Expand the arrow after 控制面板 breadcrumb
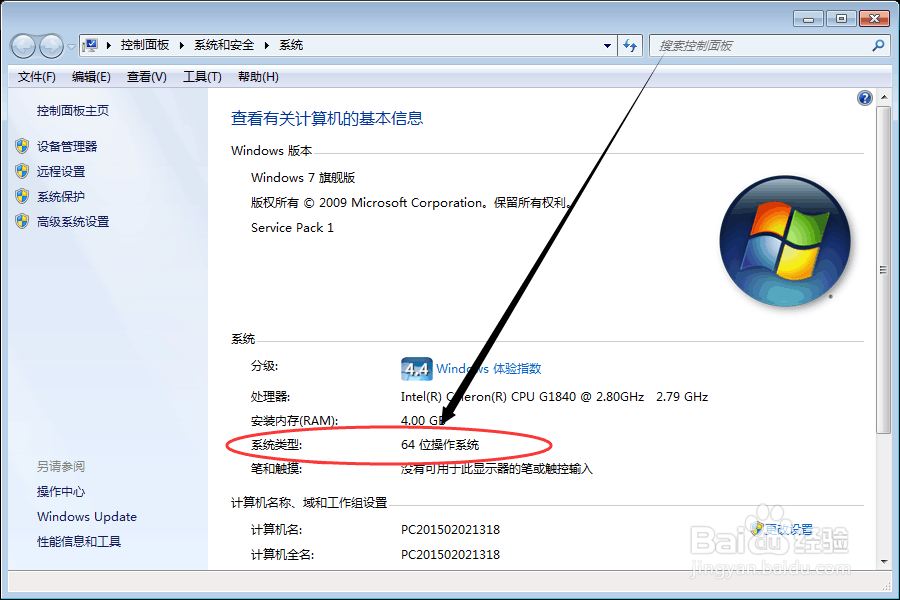The width and height of the screenshot is (900, 600). click(181, 45)
